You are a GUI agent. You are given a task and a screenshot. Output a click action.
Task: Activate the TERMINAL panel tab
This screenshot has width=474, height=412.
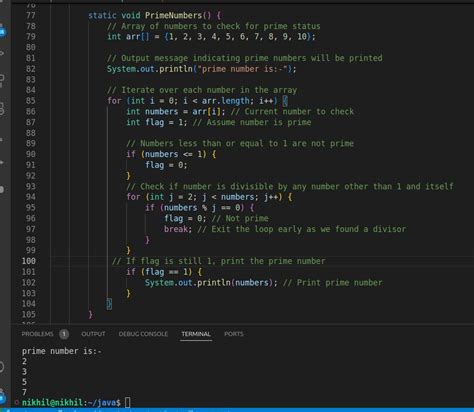(196, 334)
